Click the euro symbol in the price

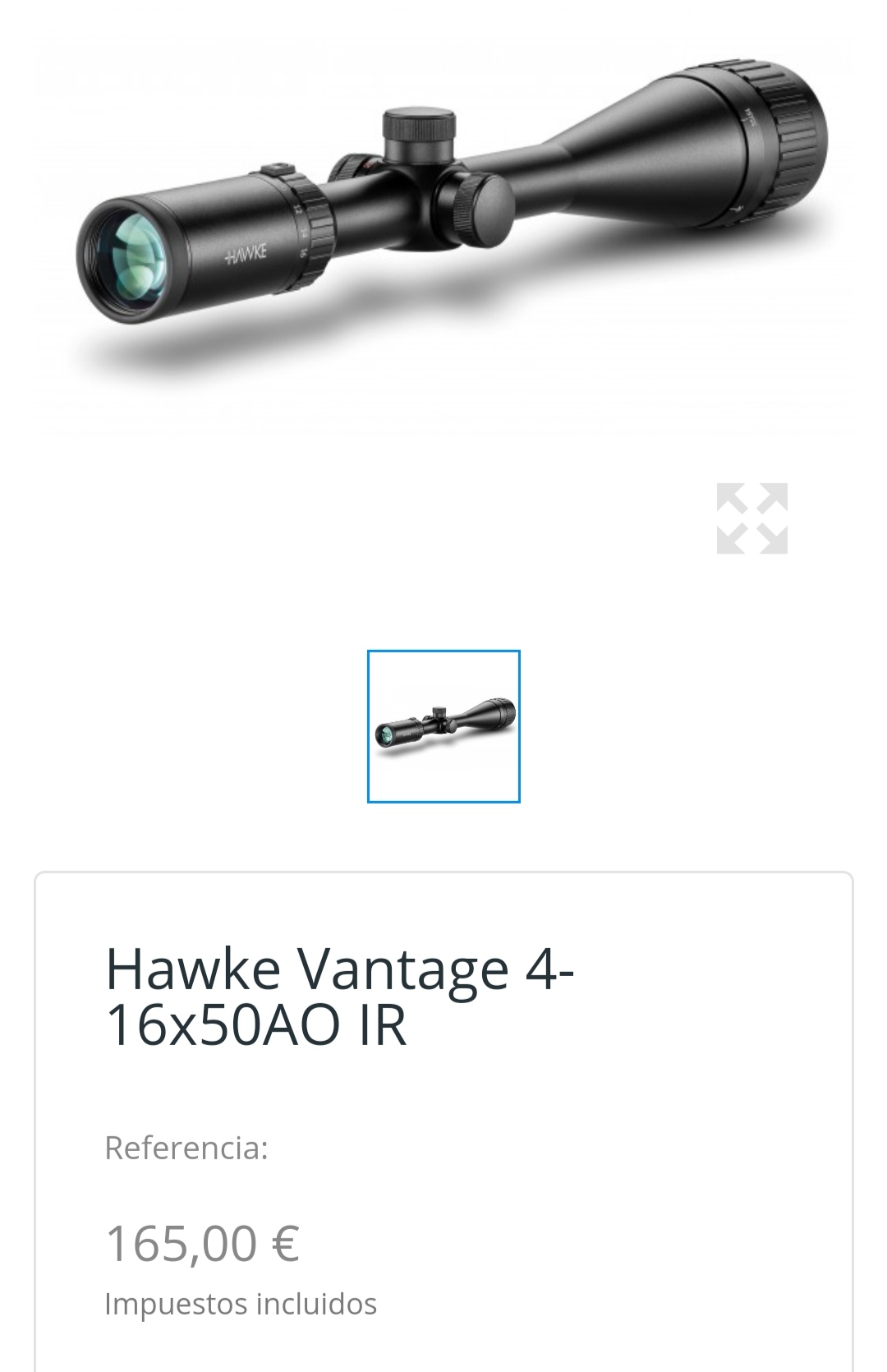285,1243
